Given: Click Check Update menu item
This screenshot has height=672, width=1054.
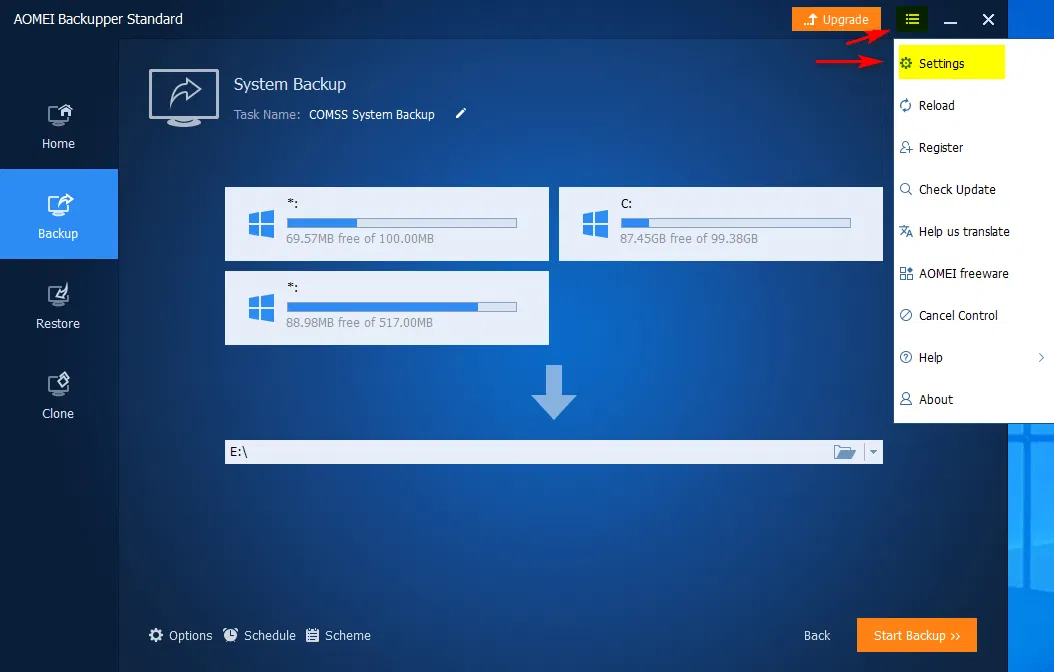Looking at the screenshot, I should [973, 190].
